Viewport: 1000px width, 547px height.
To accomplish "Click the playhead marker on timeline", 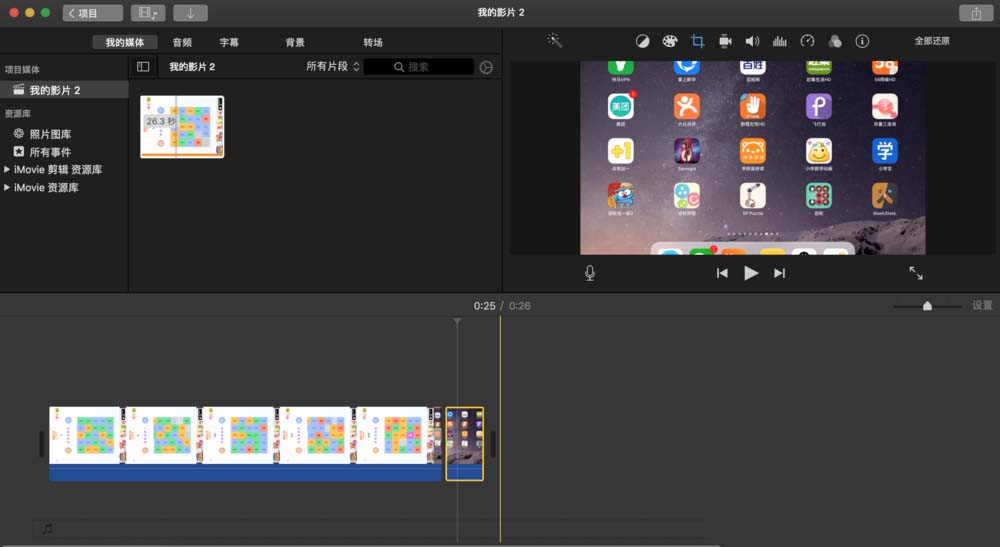I will [x=457, y=321].
